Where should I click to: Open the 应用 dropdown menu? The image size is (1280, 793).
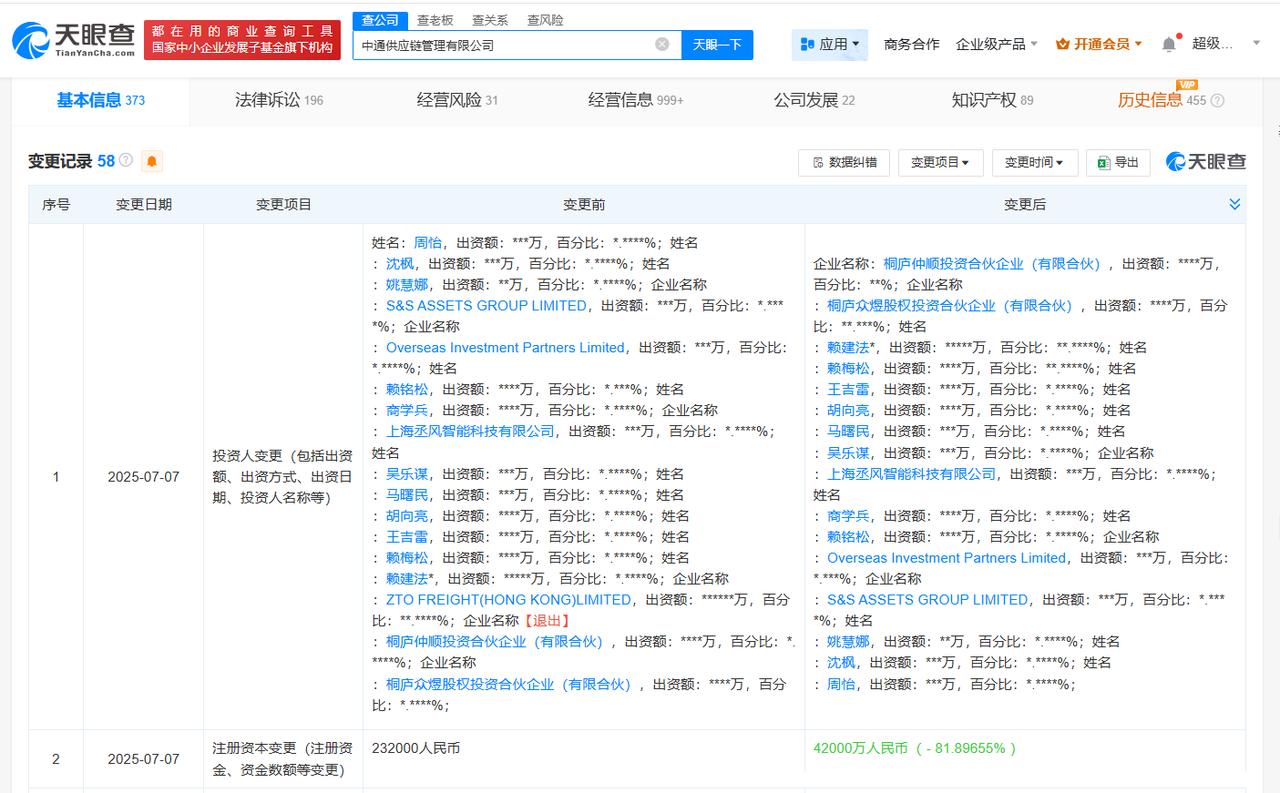click(x=830, y=44)
